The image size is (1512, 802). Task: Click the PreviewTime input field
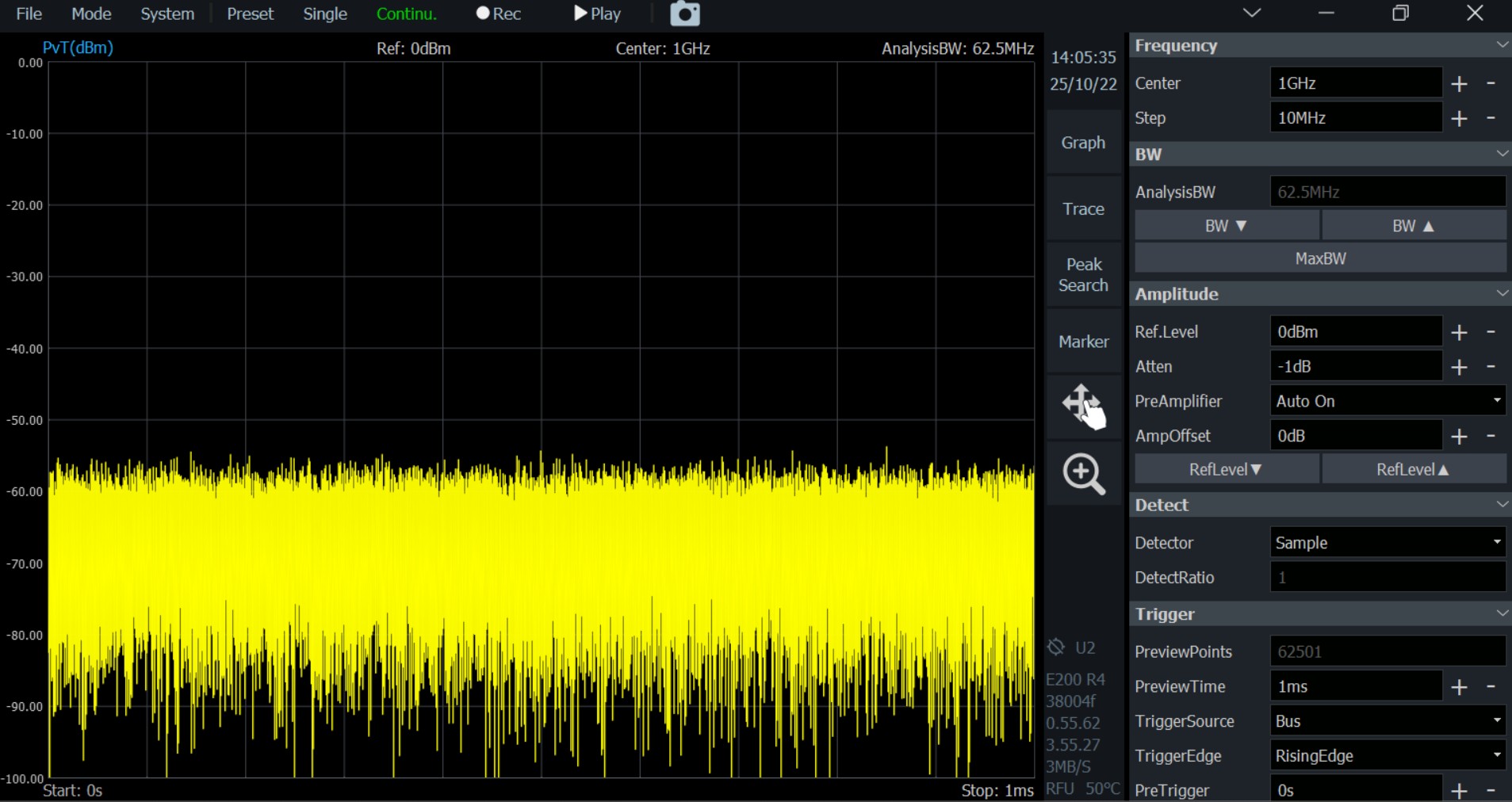pos(1355,686)
